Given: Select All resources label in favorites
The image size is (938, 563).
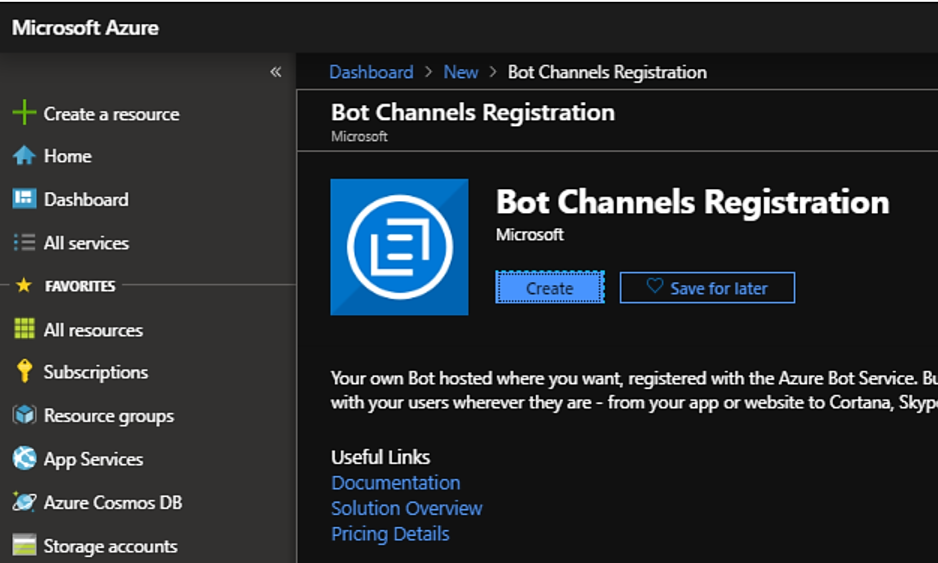Looking at the screenshot, I should point(93,330).
